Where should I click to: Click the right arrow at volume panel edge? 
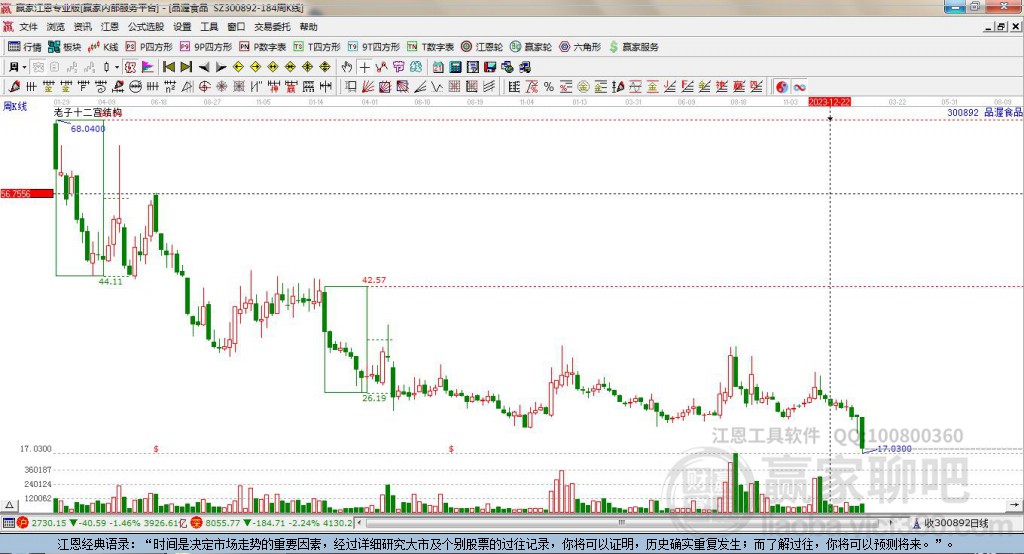click(x=1014, y=505)
